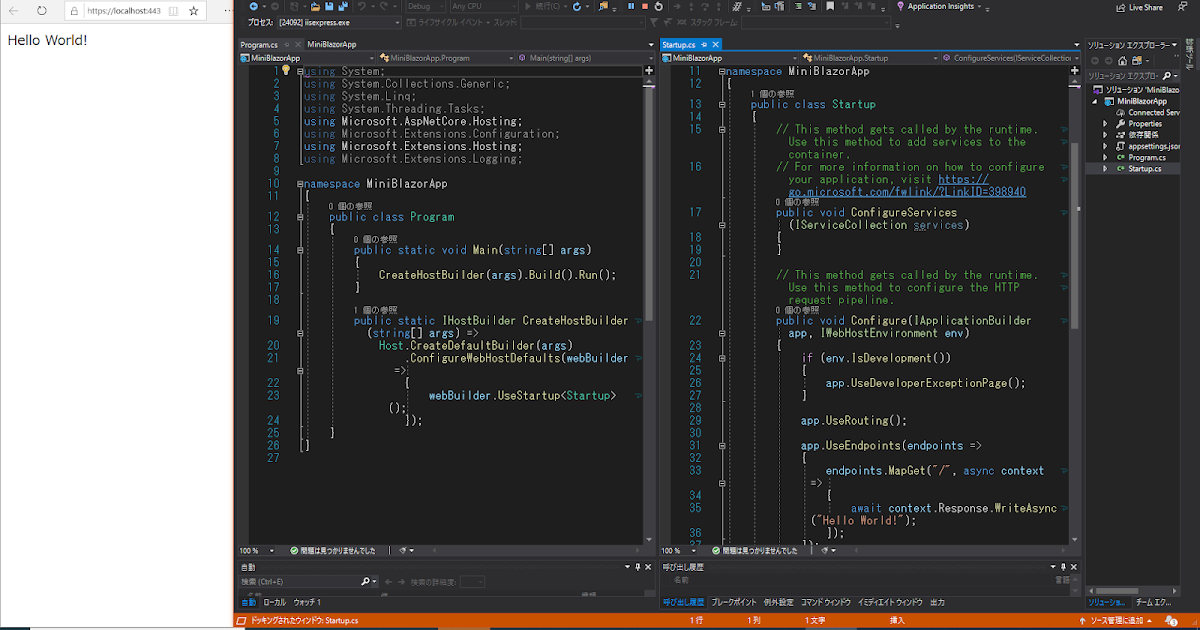Switch to the Program.cs editor tab
The image size is (1200, 630).
pyautogui.click(x=258, y=45)
